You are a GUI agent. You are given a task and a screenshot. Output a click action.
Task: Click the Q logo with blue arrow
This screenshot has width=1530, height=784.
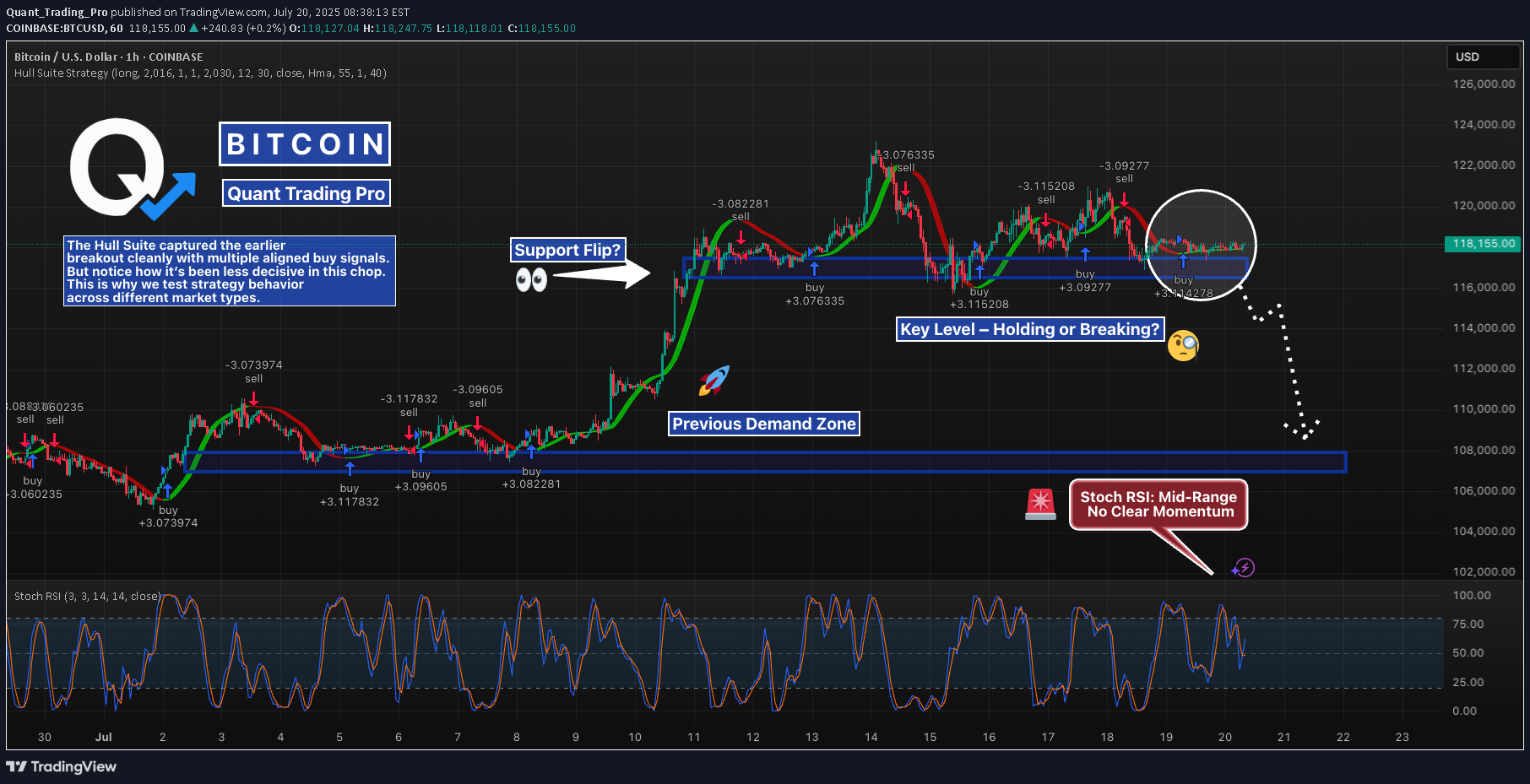(133, 169)
